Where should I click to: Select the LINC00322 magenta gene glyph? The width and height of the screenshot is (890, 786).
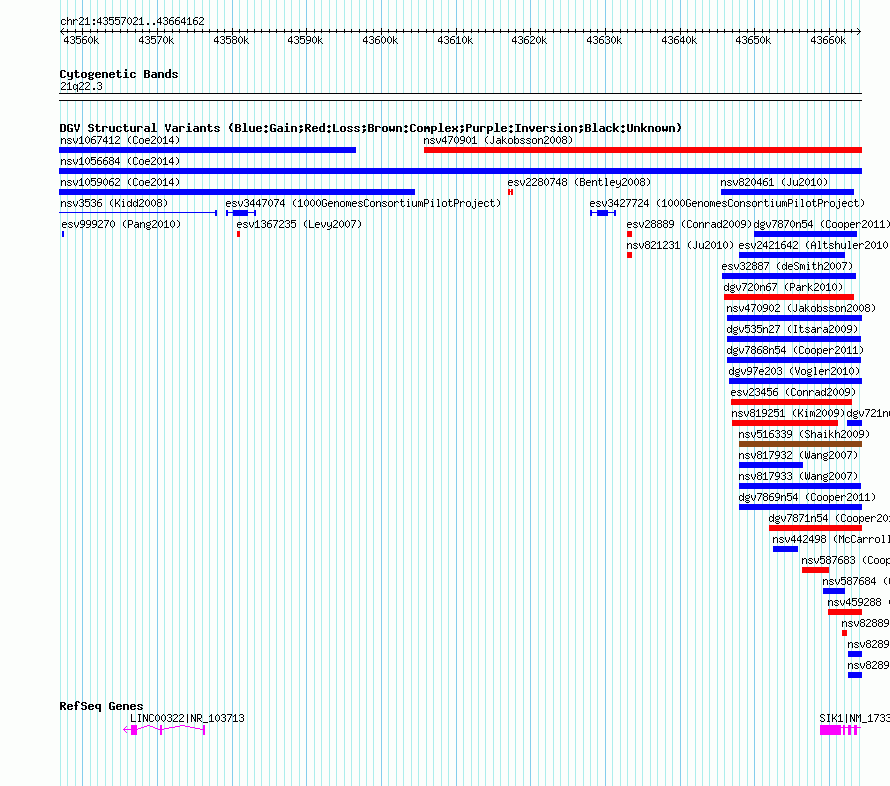pos(164,730)
